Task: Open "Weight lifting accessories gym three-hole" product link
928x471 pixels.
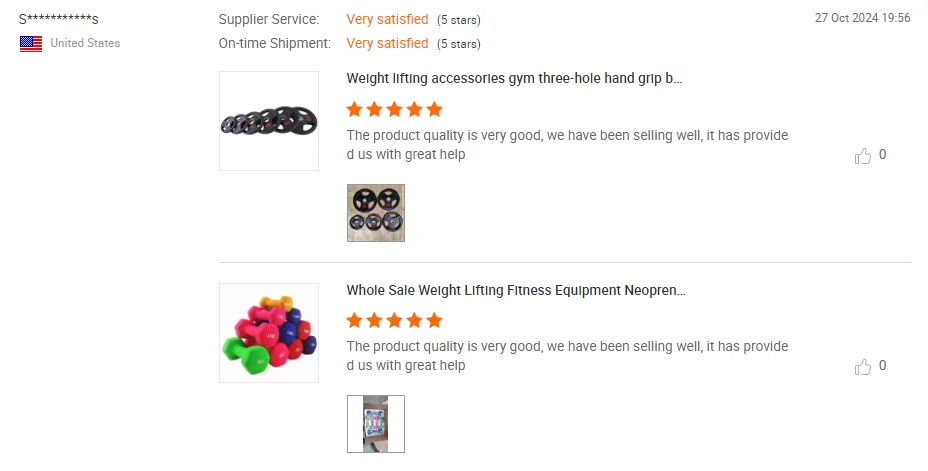Action: coord(514,78)
